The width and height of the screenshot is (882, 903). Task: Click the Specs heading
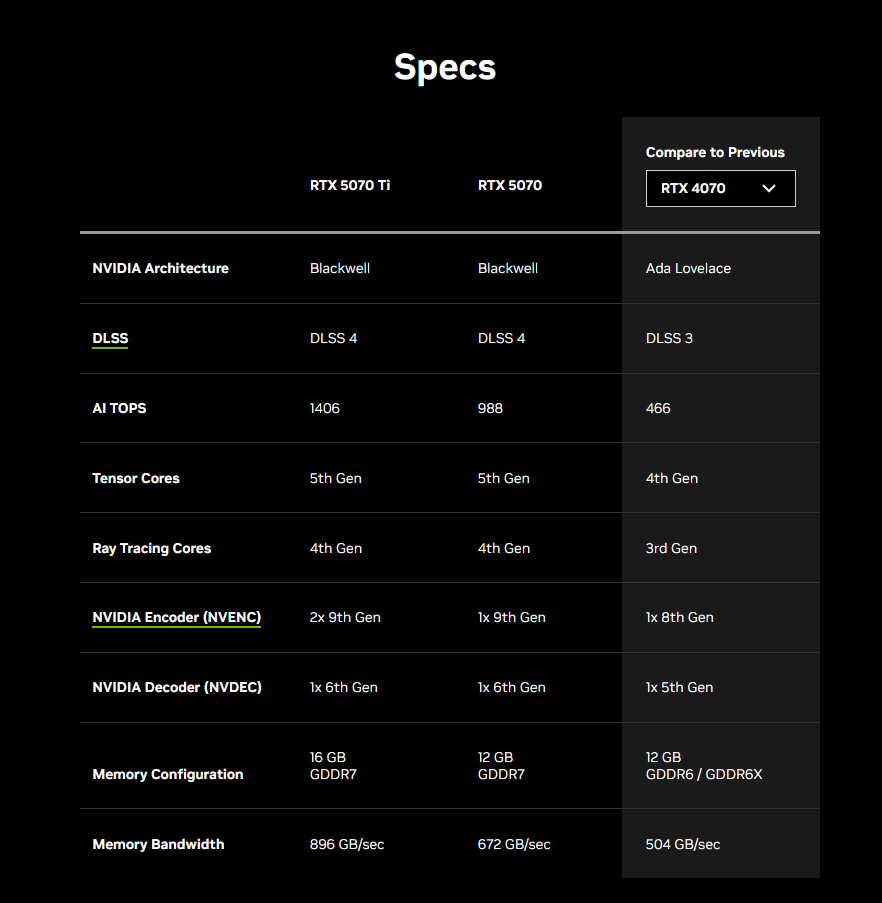click(444, 67)
